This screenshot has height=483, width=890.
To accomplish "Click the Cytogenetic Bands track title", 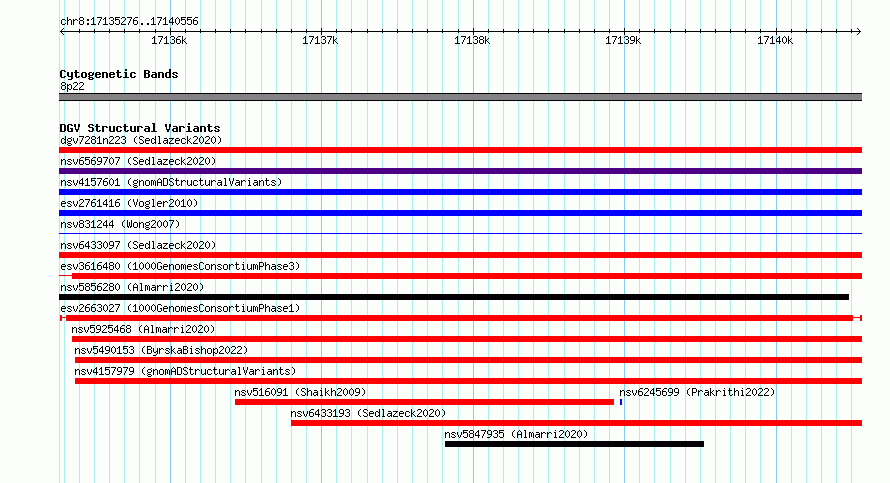I will (x=119, y=74).
